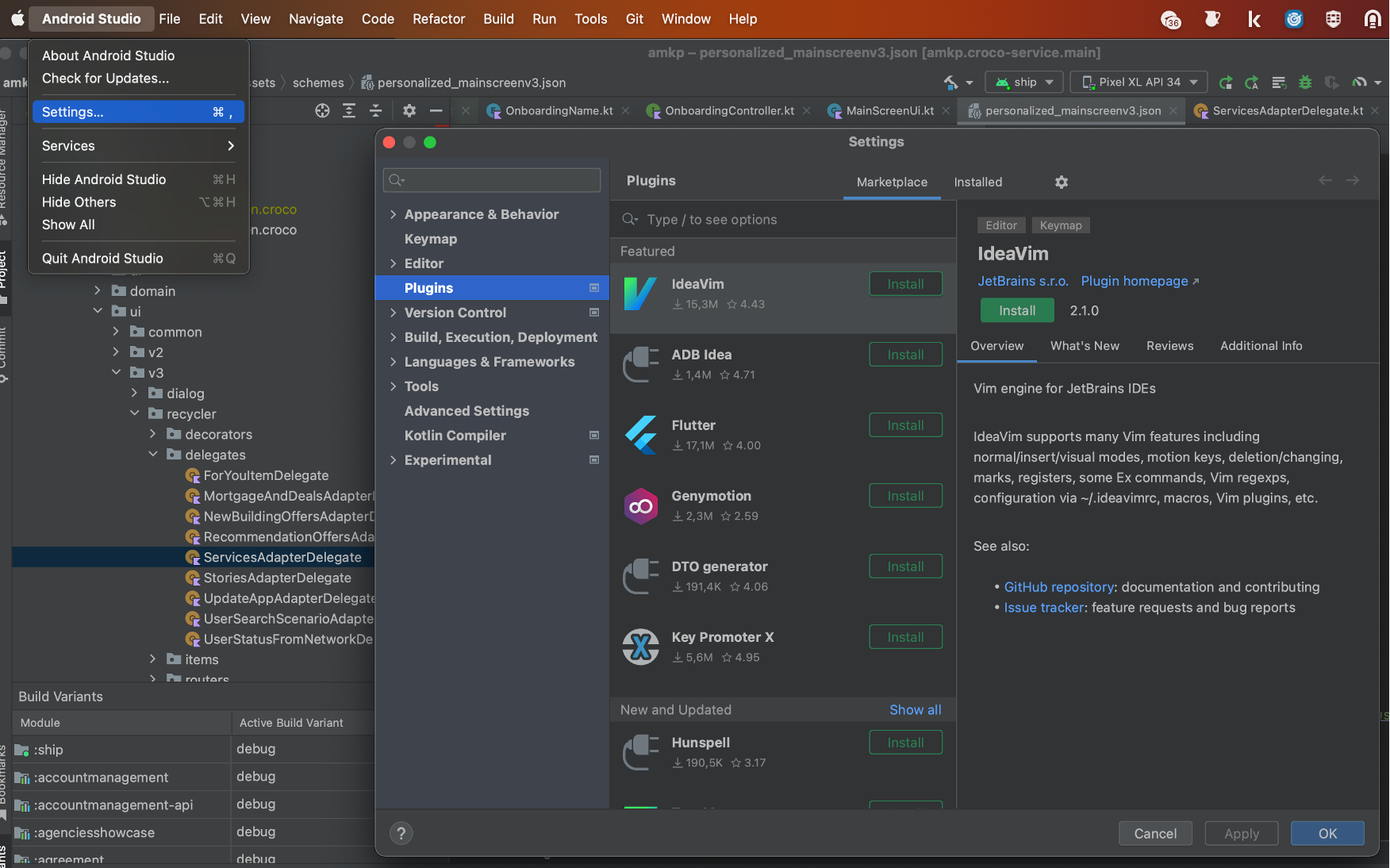This screenshot has height=868, width=1390.
Task: Open the Settings help question mark
Action: click(401, 833)
